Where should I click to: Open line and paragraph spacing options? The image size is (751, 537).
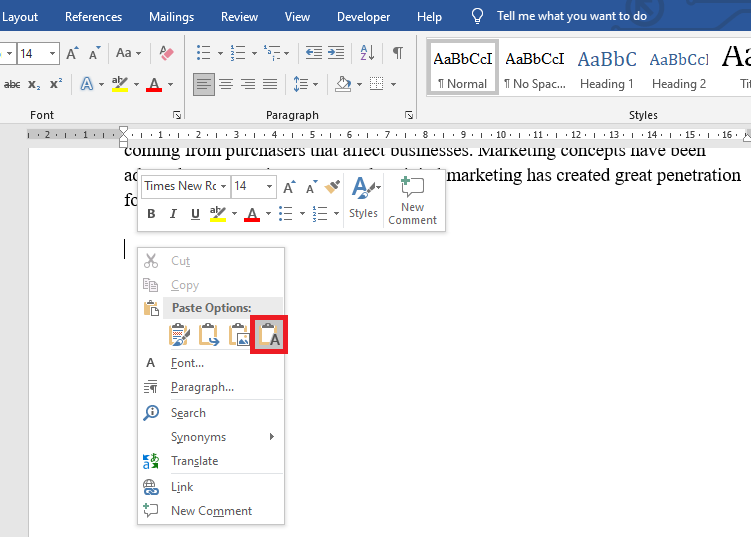[305, 85]
